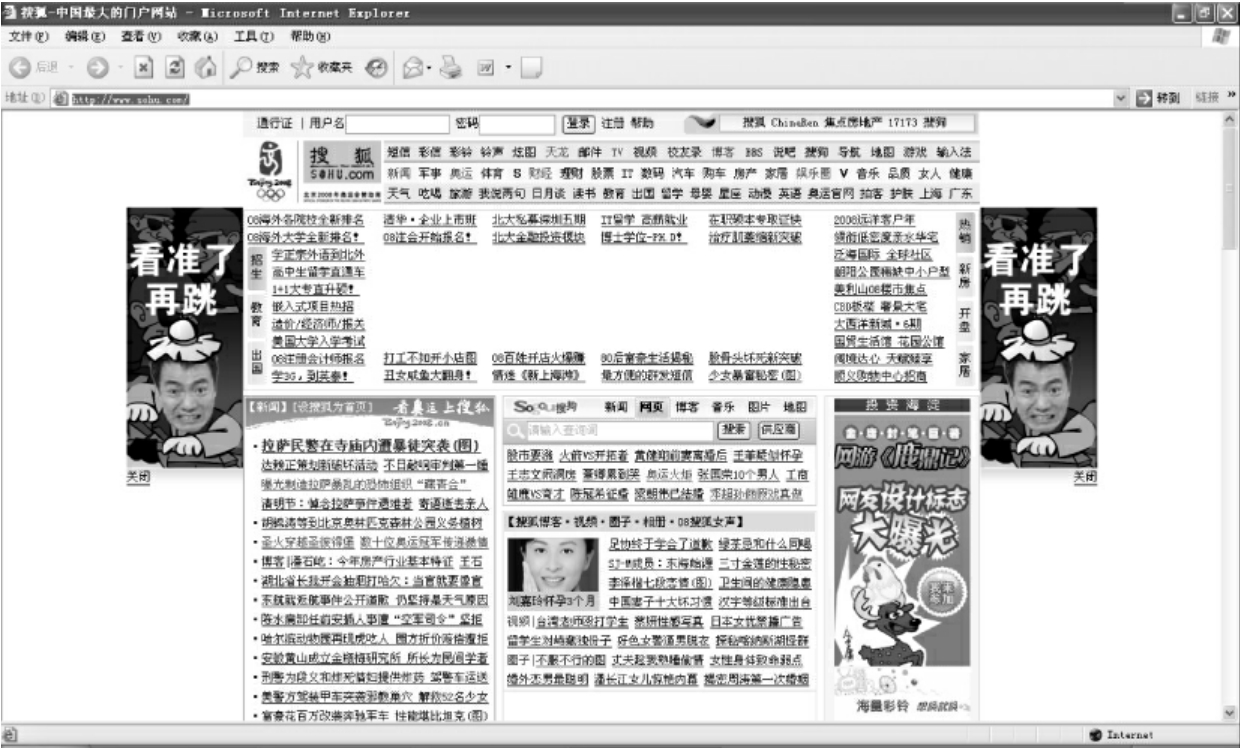Open the 工具(T) menu
1240x748 pixels.
(x=253, y=36)
